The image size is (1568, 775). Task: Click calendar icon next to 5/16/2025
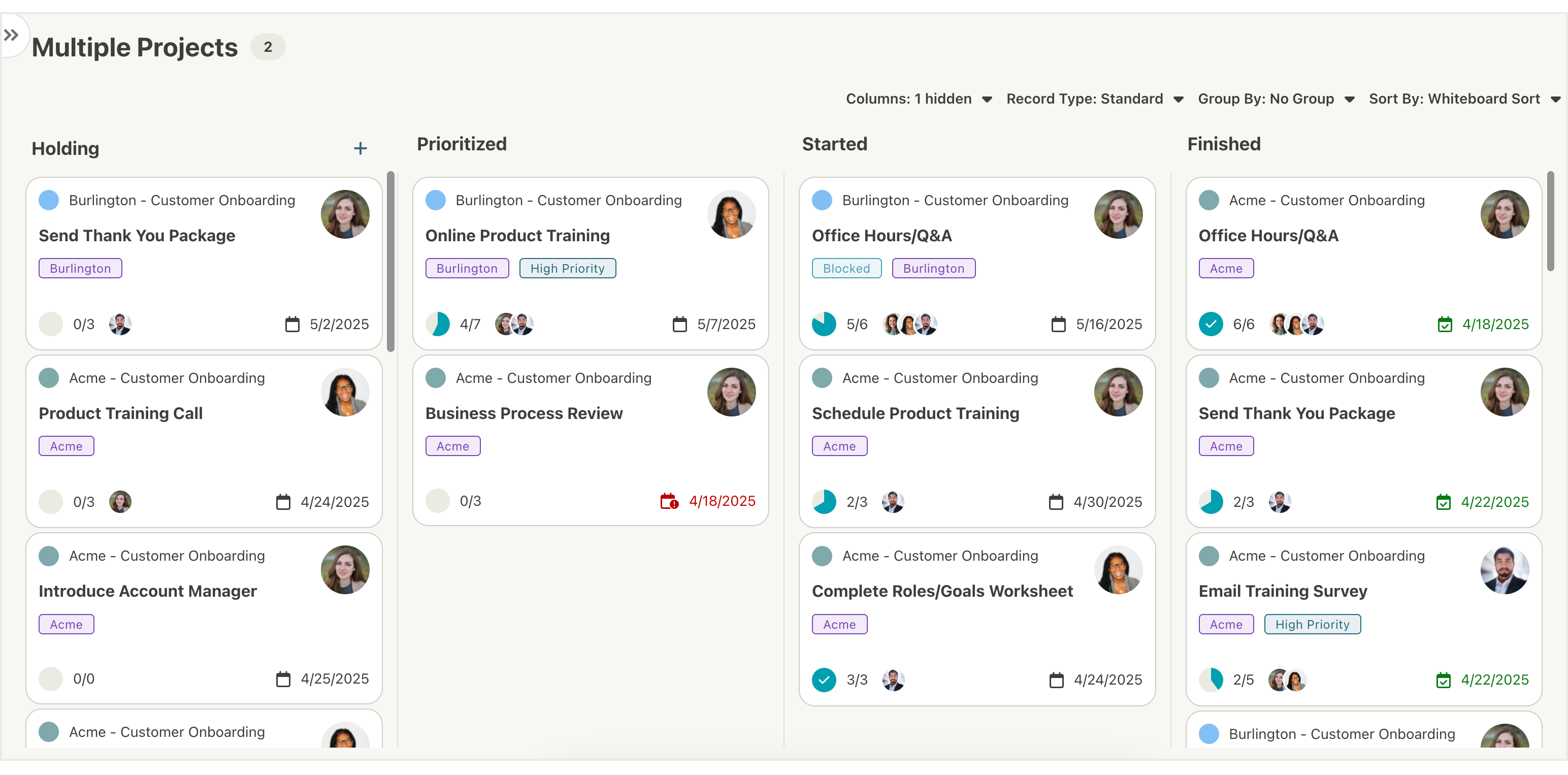pyautogui.click(x=1059, y=325)
